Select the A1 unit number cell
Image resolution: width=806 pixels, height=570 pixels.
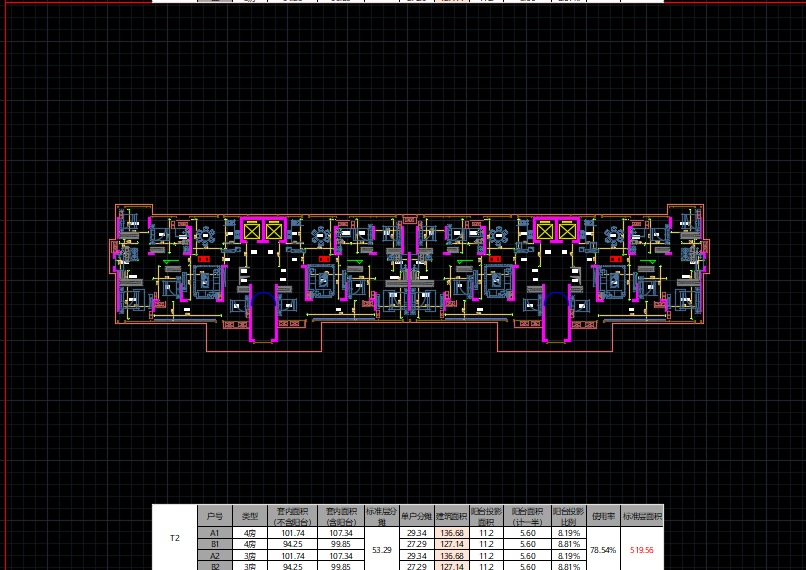point(215,533)
